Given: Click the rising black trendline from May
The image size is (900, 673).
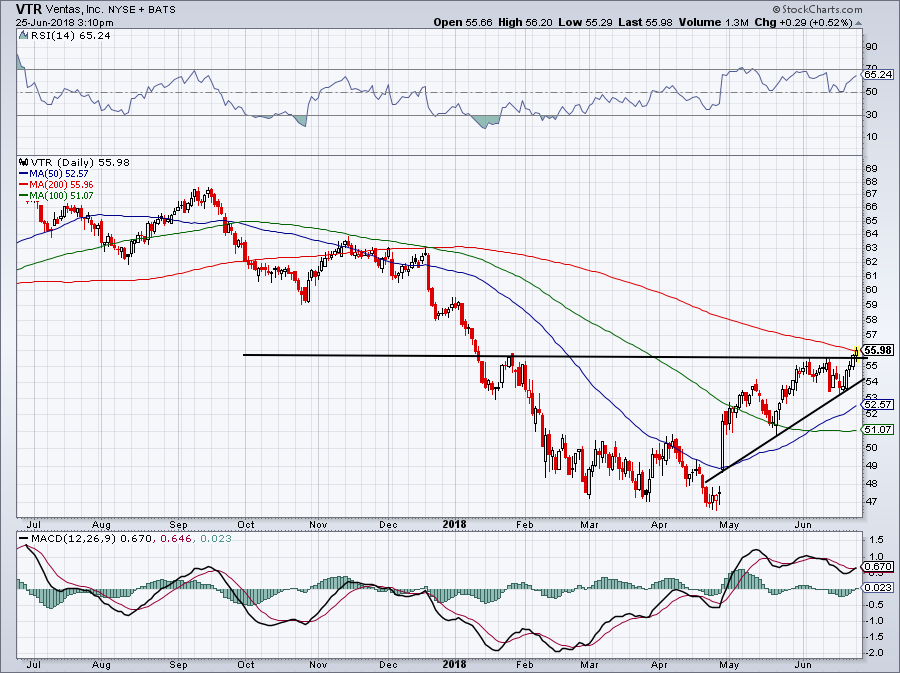Looking at the screenshot, I should point(784,431).
